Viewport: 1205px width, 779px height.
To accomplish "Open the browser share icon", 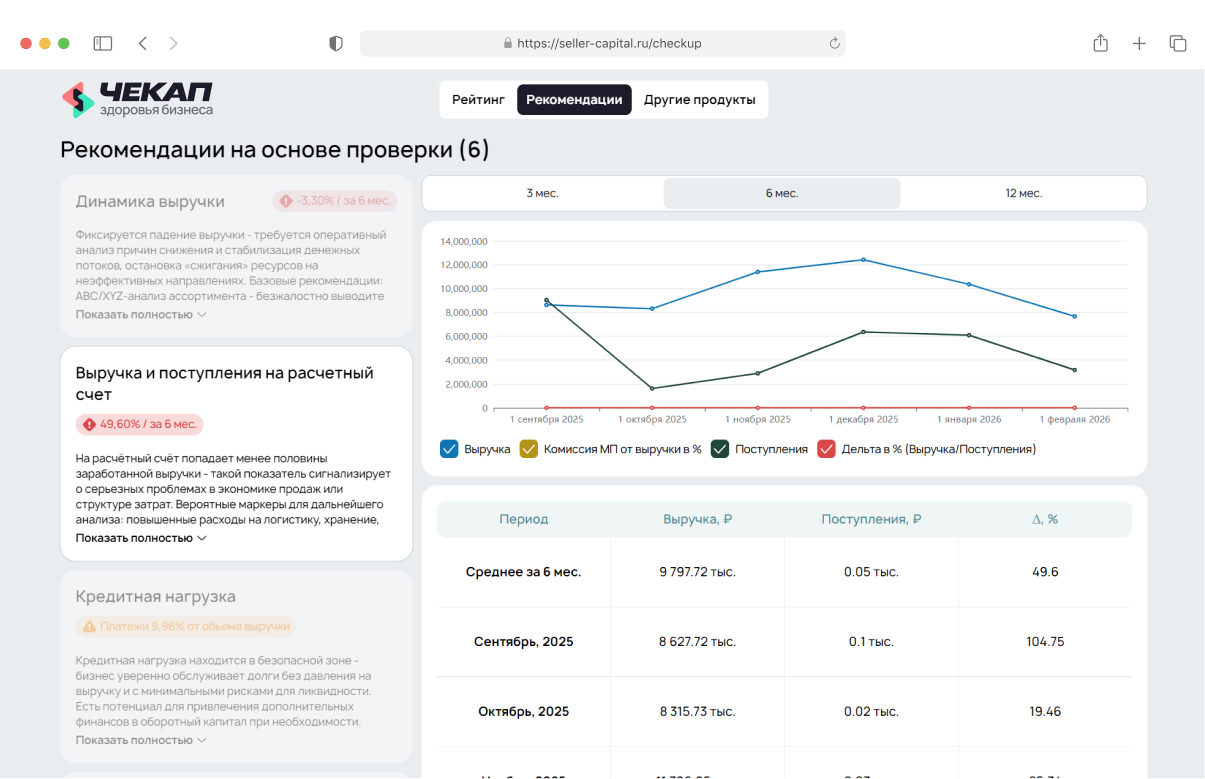I will click(x=1100, y=43).
